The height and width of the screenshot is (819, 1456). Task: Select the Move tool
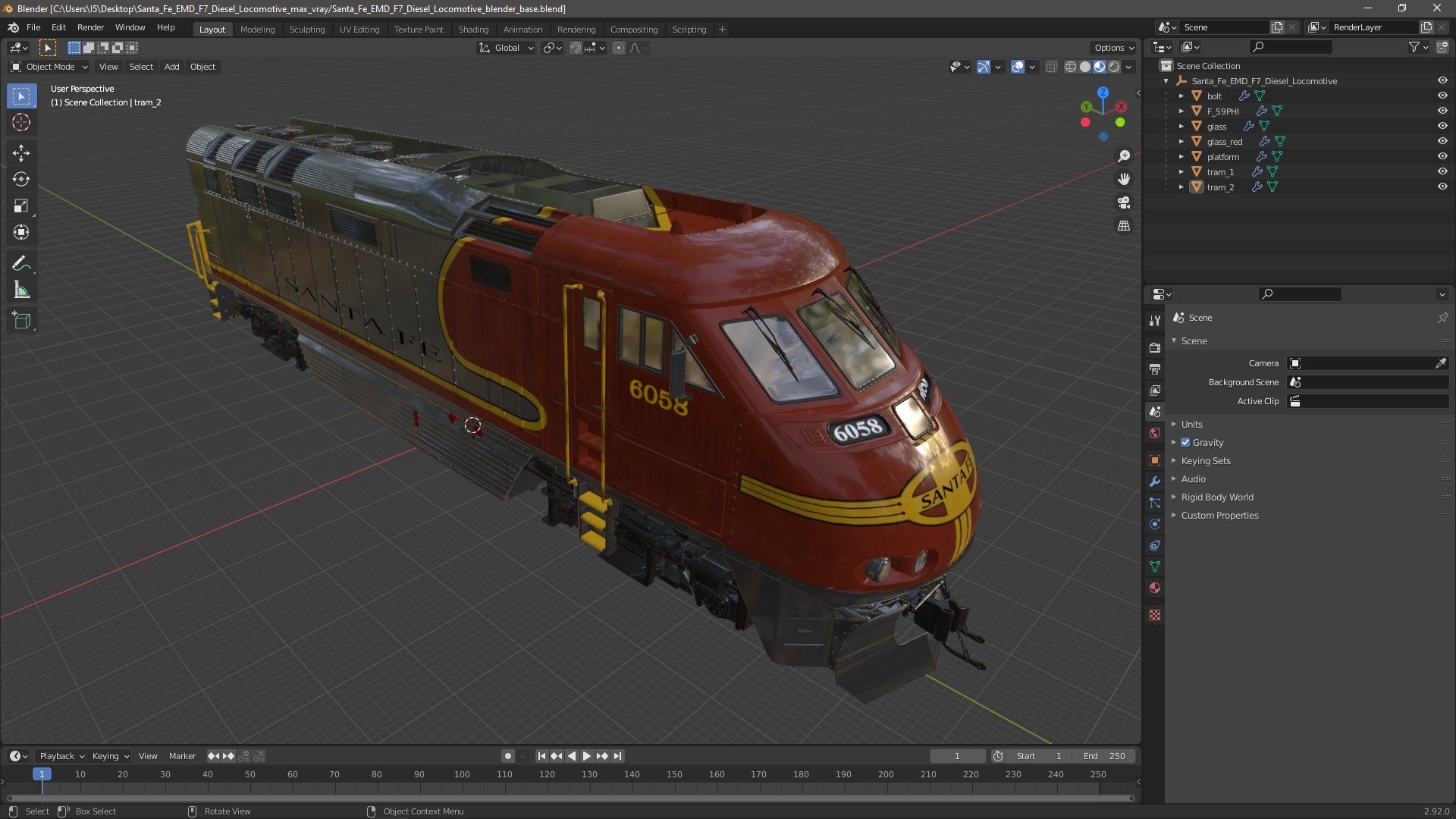point(21,153)
